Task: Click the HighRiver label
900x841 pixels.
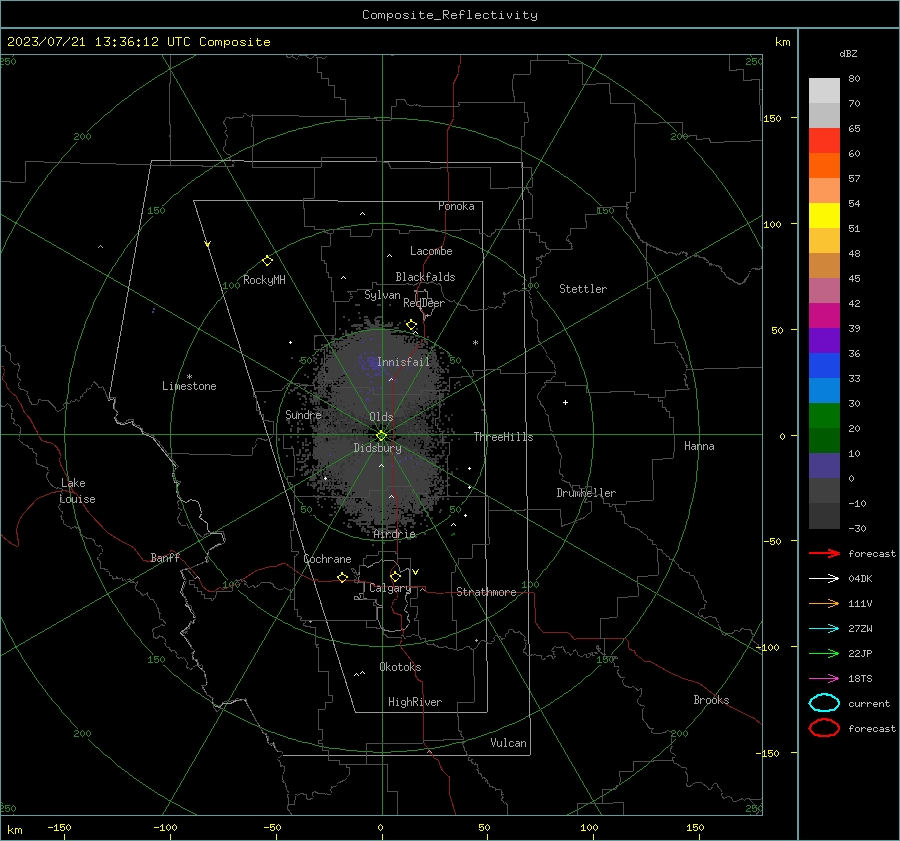Action: pyautogui.click(x=415, y=702)
